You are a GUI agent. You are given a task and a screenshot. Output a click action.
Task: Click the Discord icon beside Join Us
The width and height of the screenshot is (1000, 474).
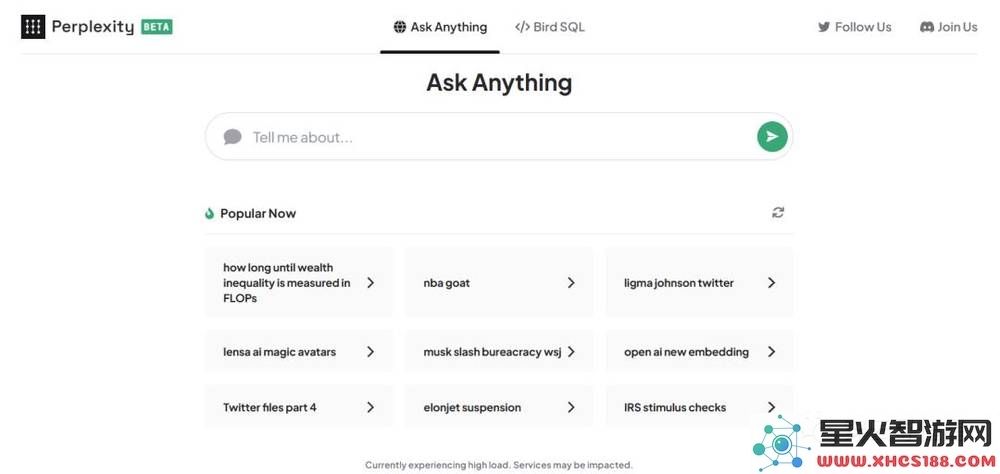click(927, 27)
